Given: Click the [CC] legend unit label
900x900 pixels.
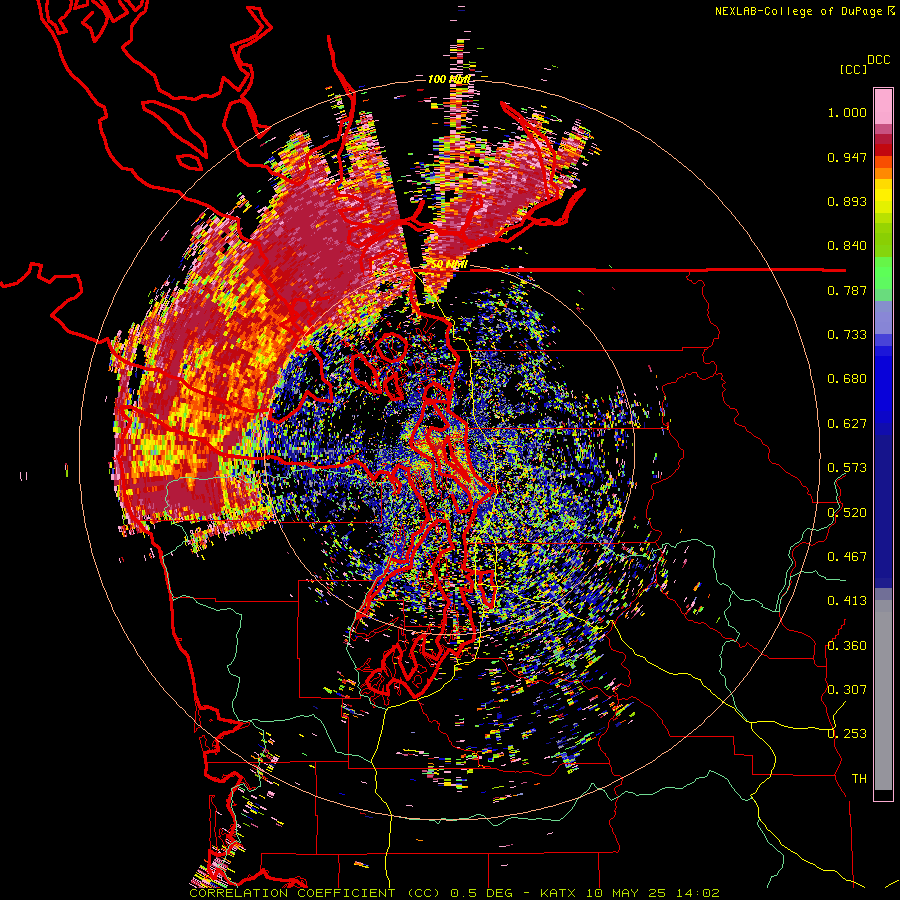Looking at the screenshot, I should (853, 69).
